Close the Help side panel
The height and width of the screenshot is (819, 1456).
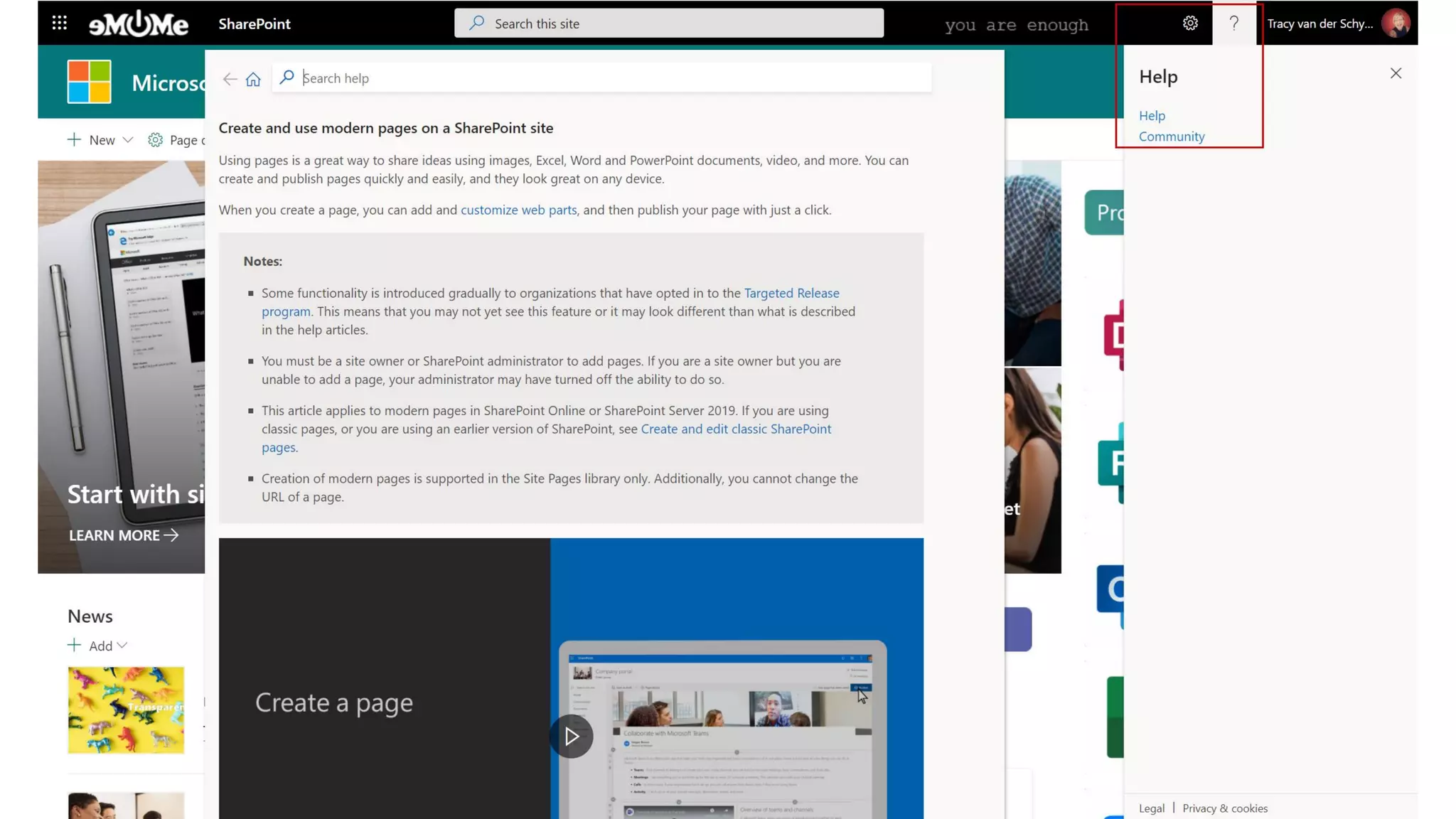[1396, 73]
